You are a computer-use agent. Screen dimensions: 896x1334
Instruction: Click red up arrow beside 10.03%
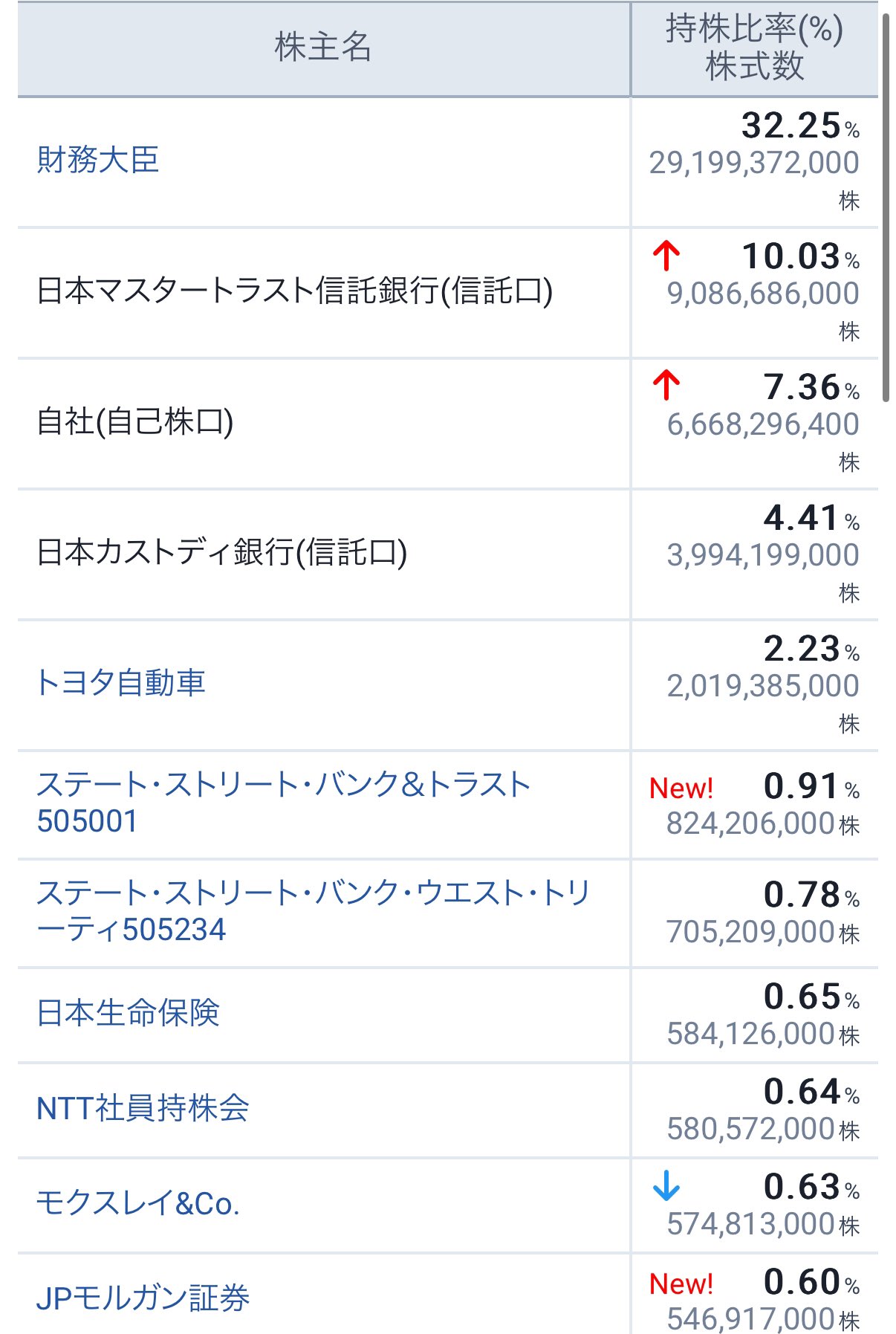666,256
